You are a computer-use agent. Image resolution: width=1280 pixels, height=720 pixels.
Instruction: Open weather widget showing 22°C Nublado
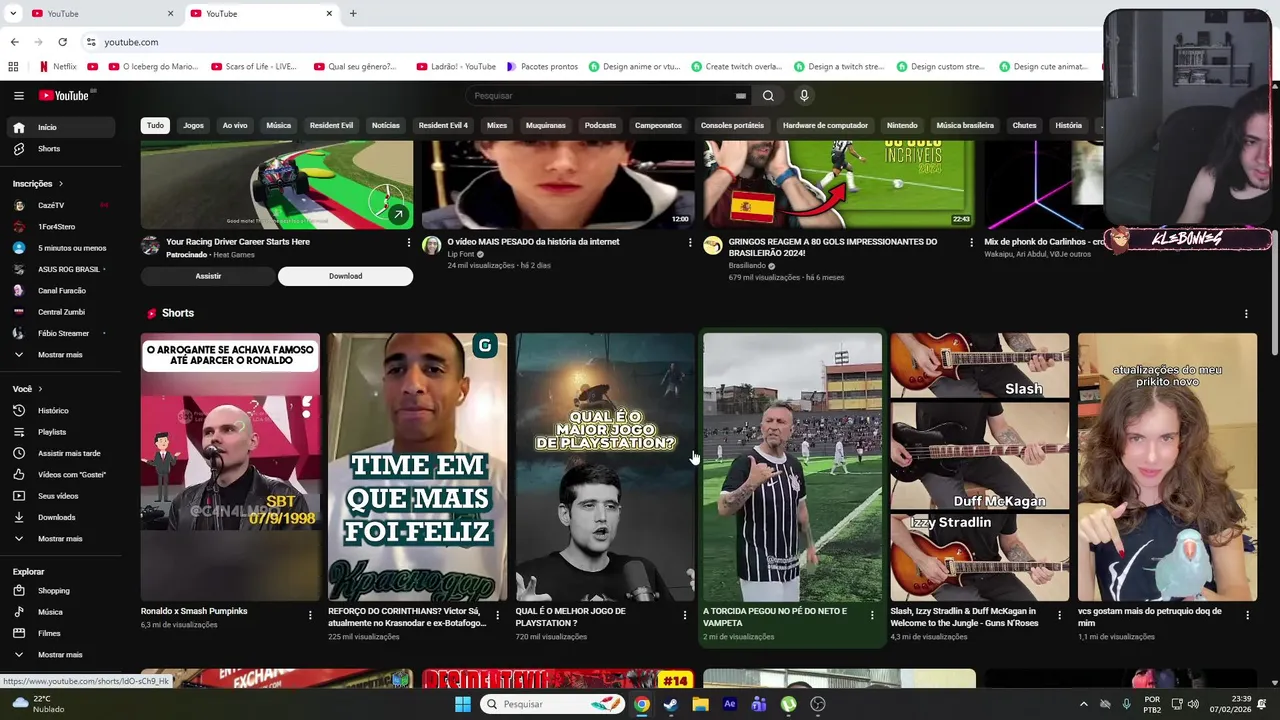click(38, 704)
